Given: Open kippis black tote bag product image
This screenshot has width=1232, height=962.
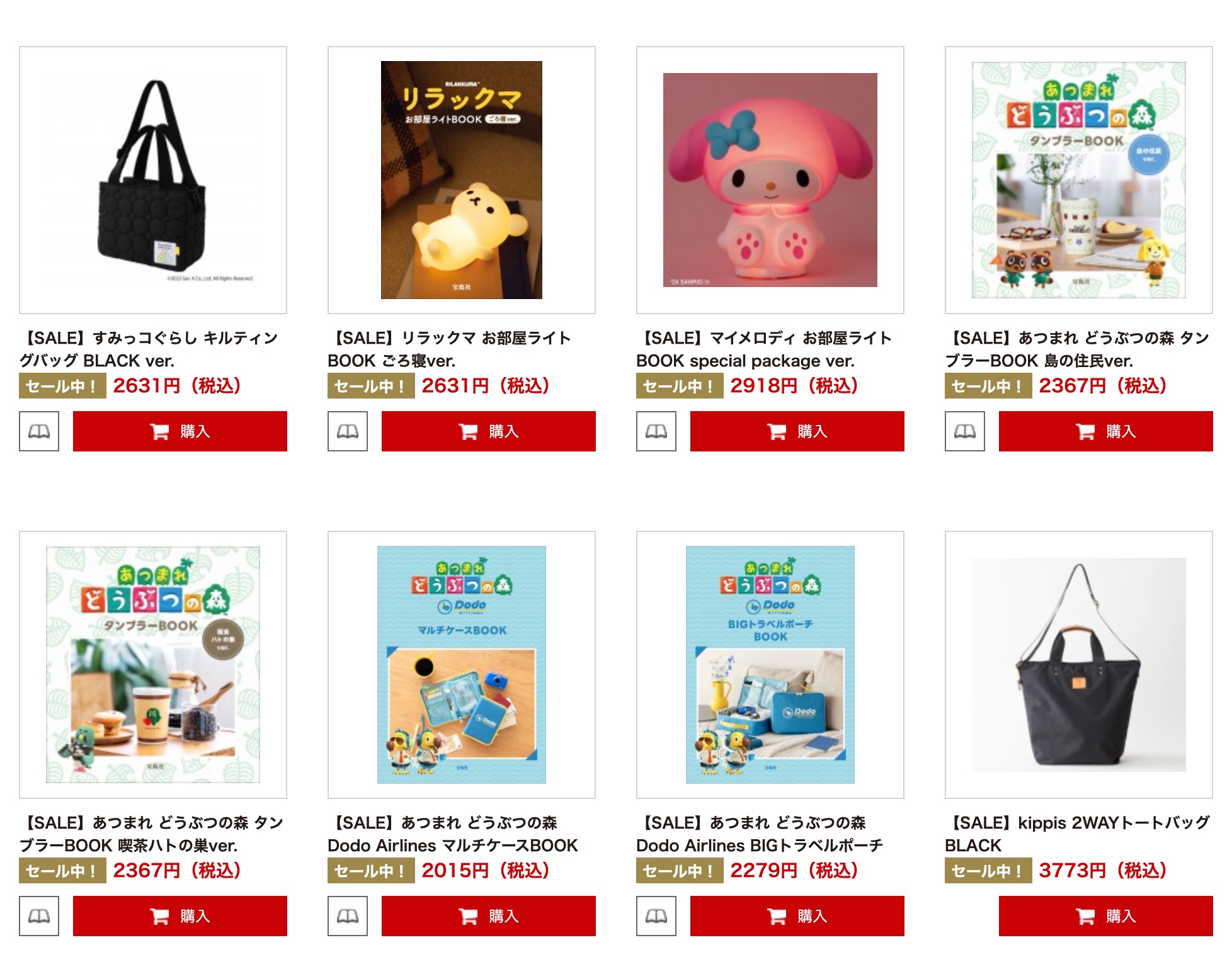Looking at the screenshot, I should (1079, 665).
